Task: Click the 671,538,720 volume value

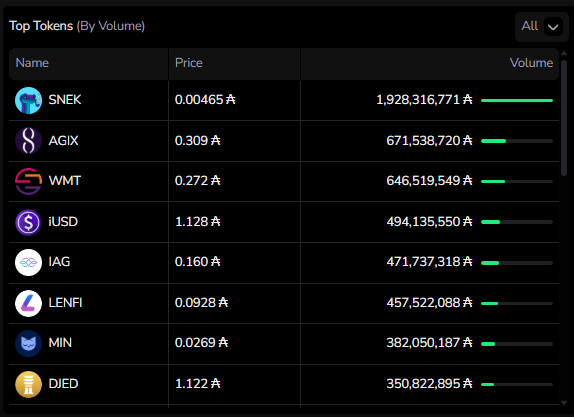Action: point(429,141)
